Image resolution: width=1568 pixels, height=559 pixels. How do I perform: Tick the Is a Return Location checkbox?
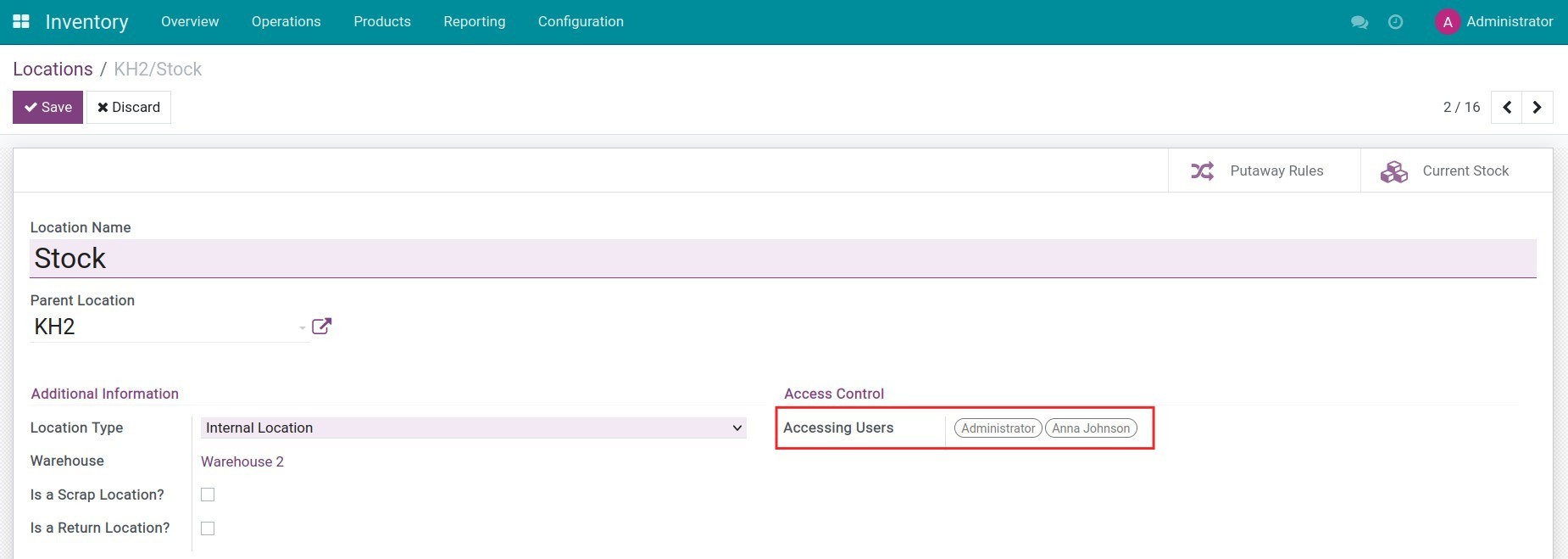208,528
